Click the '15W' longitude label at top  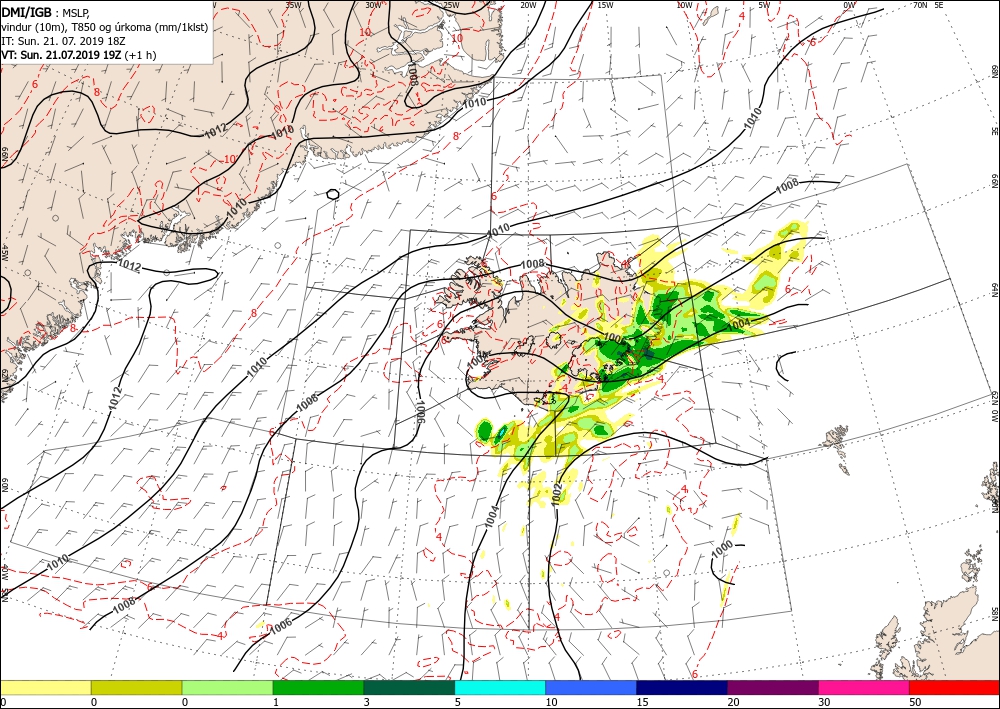click(x=605, y=5)
